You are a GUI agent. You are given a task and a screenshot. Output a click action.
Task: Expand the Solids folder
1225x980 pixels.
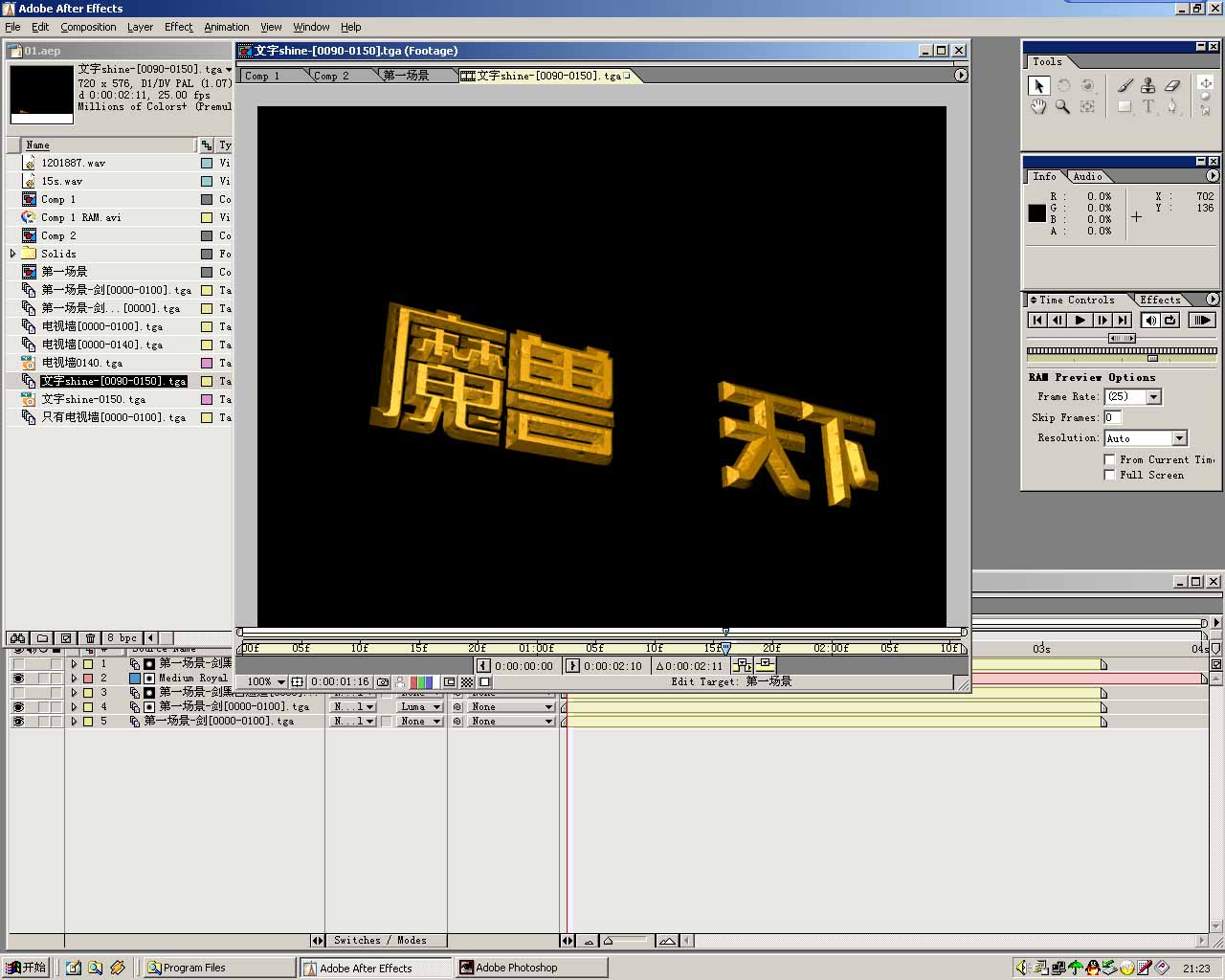coord(13,254)
